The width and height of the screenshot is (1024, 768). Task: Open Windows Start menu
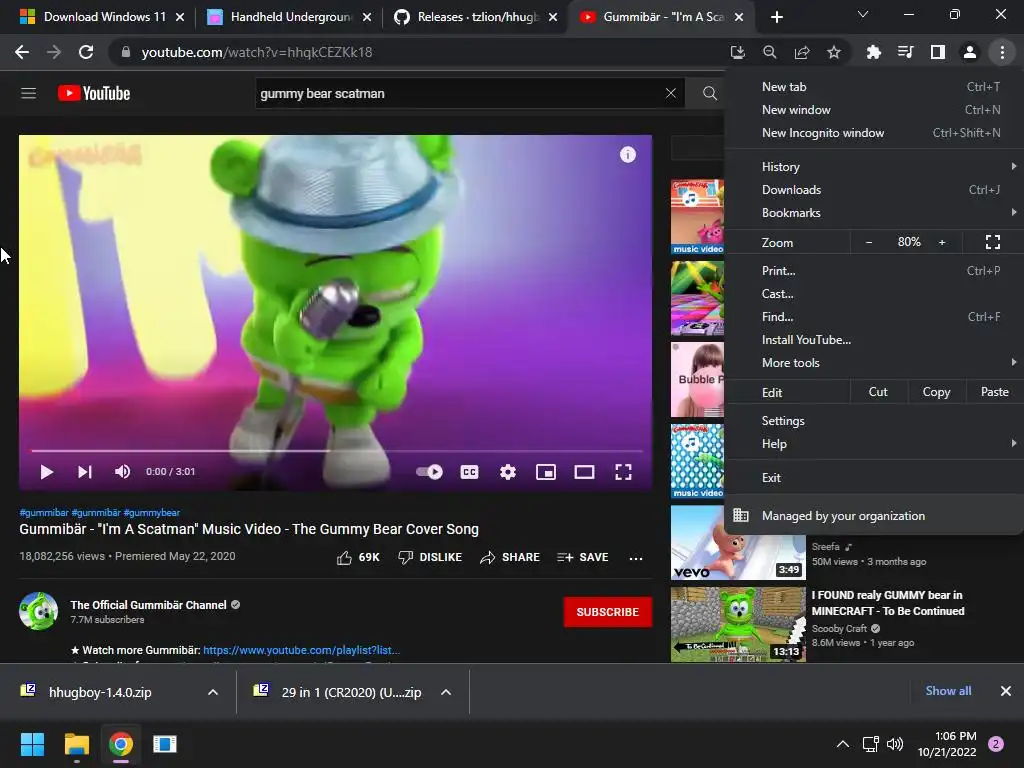(x=32, y=744)
